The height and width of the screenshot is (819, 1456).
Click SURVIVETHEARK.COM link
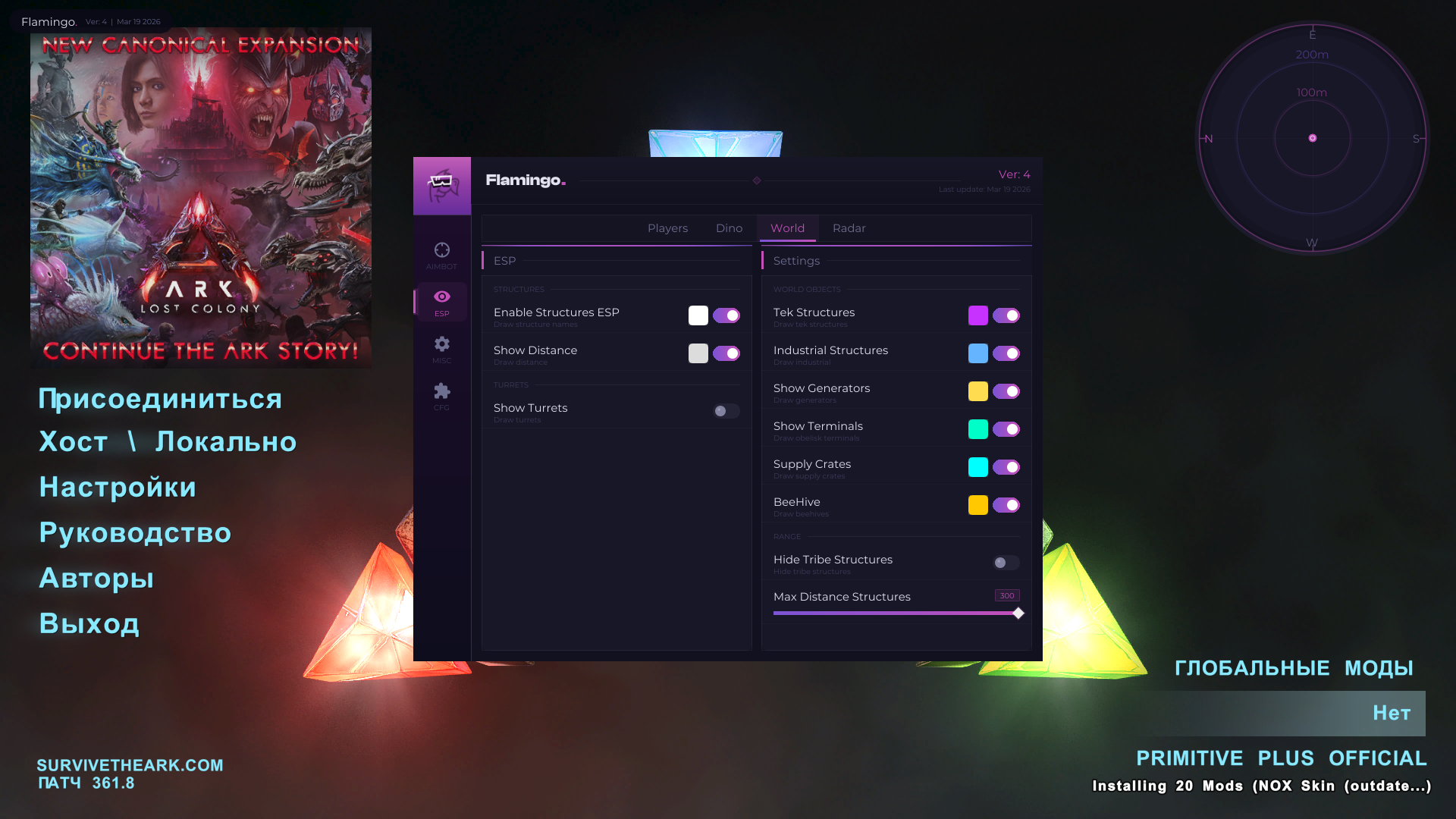(130, 765)
